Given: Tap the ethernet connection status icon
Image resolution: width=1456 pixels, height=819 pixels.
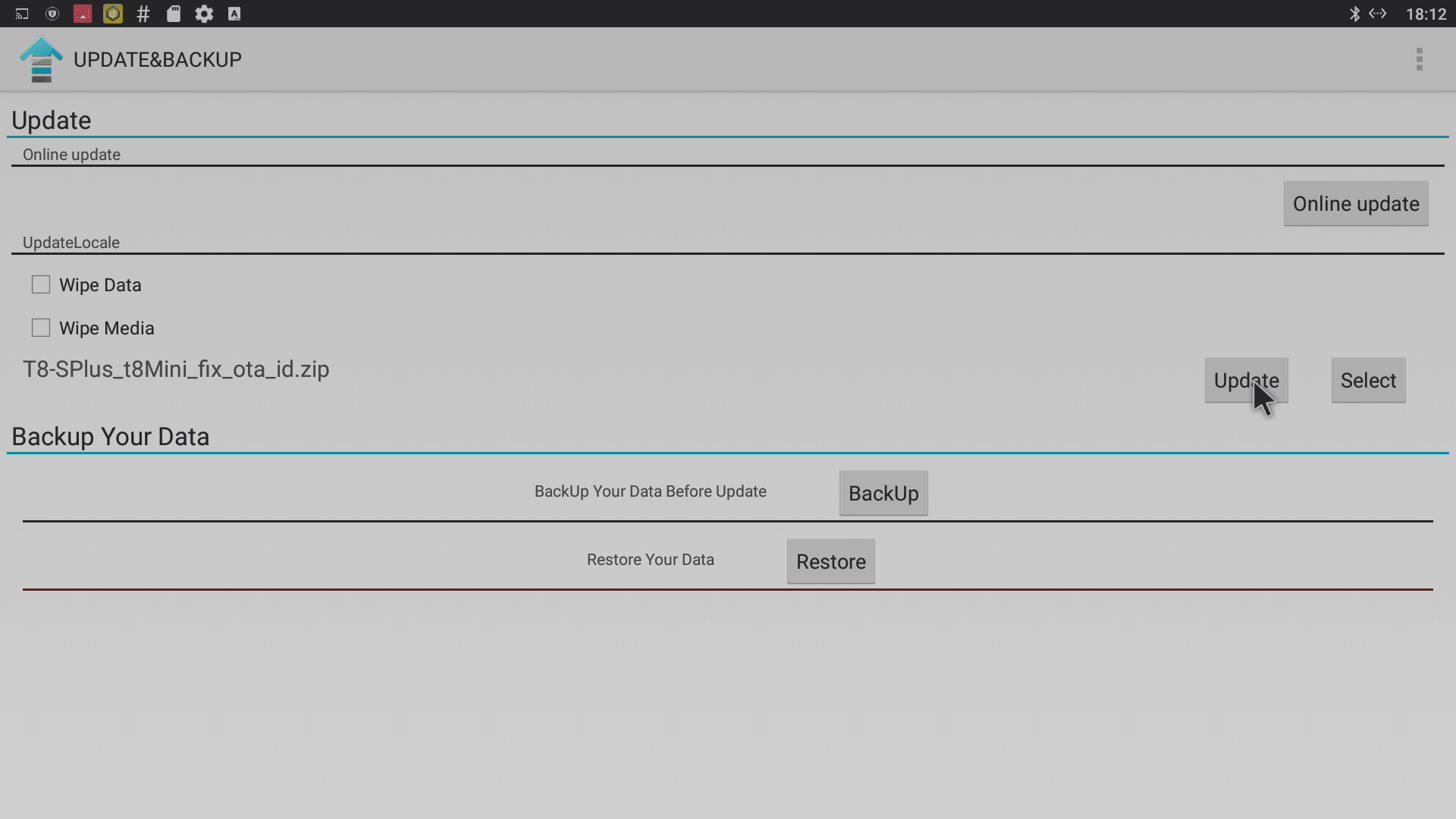Looking at the screenshot, I should [x=1378, y=14].
